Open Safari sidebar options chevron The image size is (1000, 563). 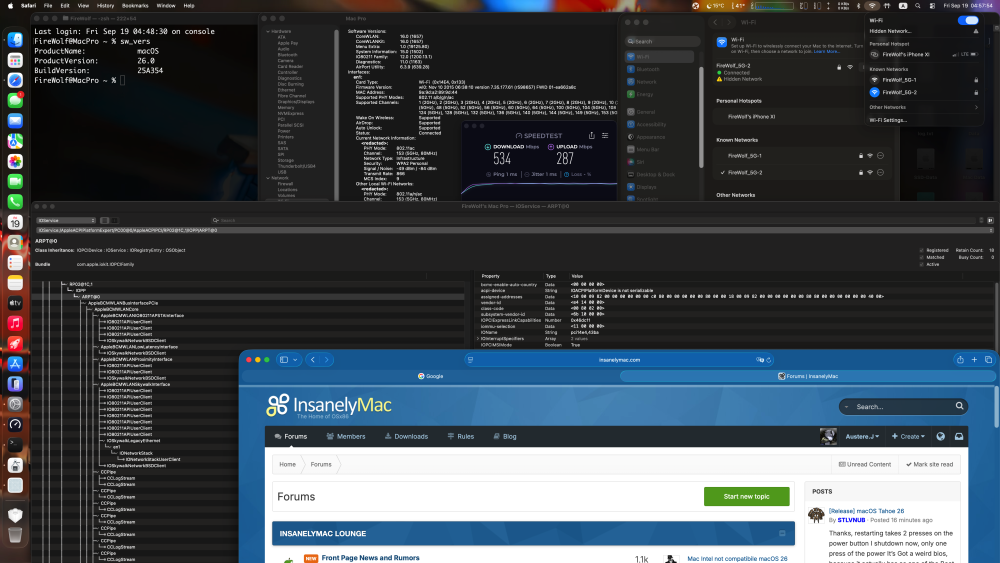click(x=295, y=360)
